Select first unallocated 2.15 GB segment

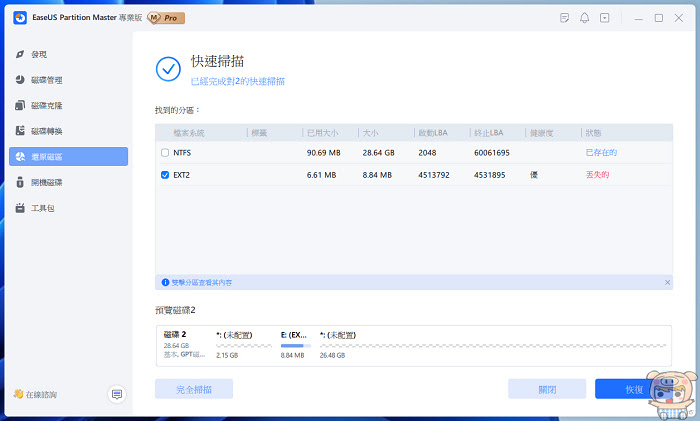(244, 345)
